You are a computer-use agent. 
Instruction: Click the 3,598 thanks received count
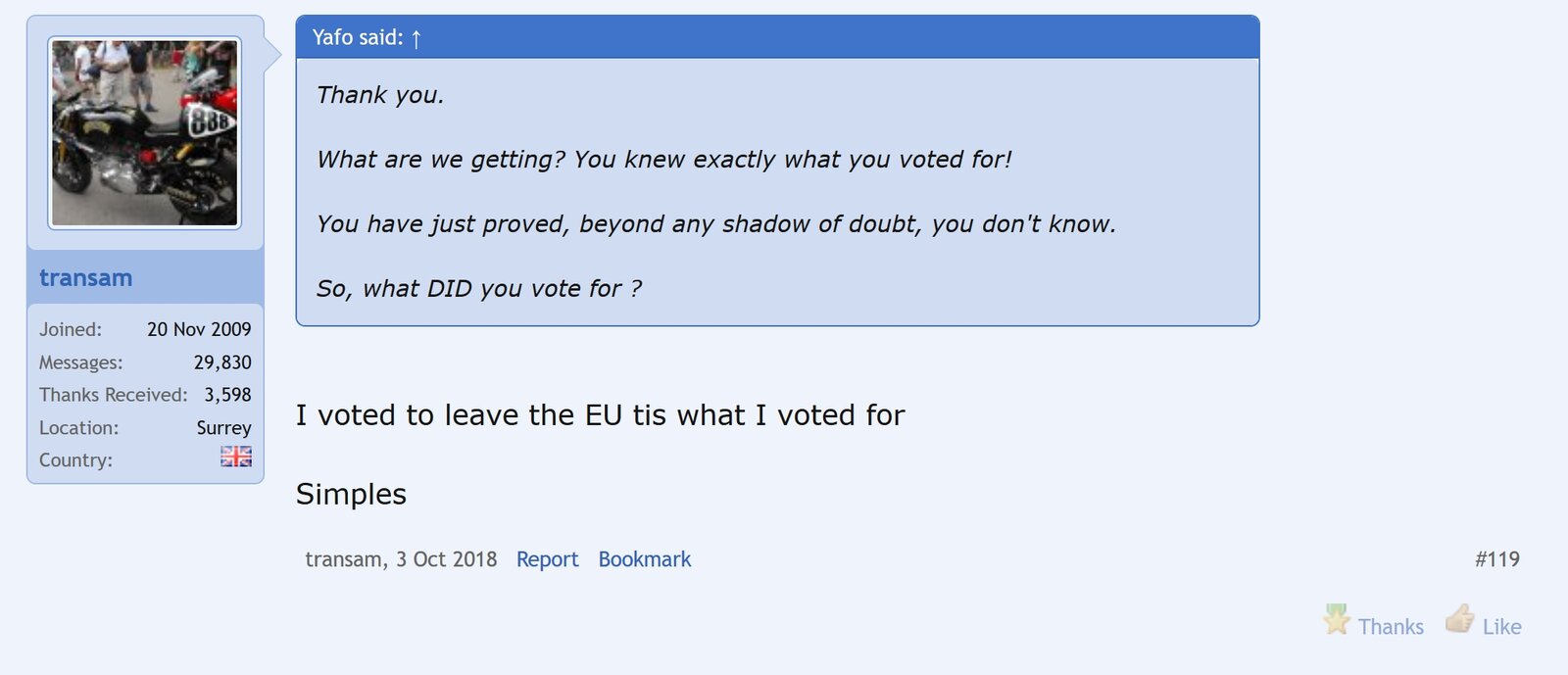(227, 395)
